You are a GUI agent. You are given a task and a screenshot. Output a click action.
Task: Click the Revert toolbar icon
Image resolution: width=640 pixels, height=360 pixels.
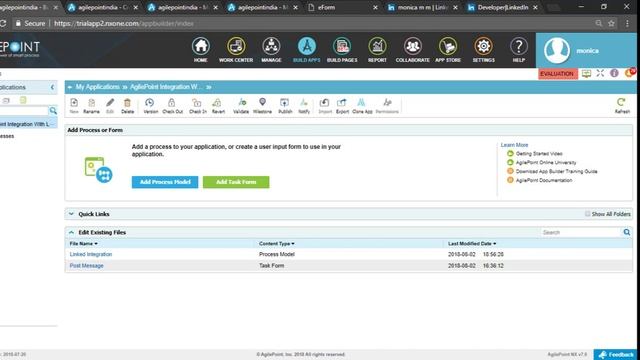[218, 103]
